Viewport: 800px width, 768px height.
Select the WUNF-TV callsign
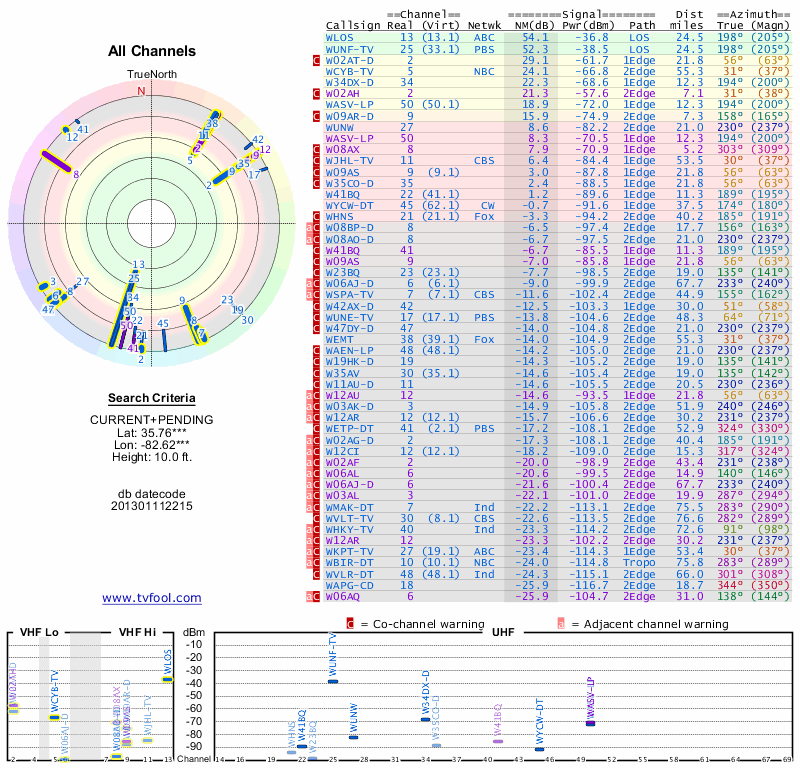(349, 49)
